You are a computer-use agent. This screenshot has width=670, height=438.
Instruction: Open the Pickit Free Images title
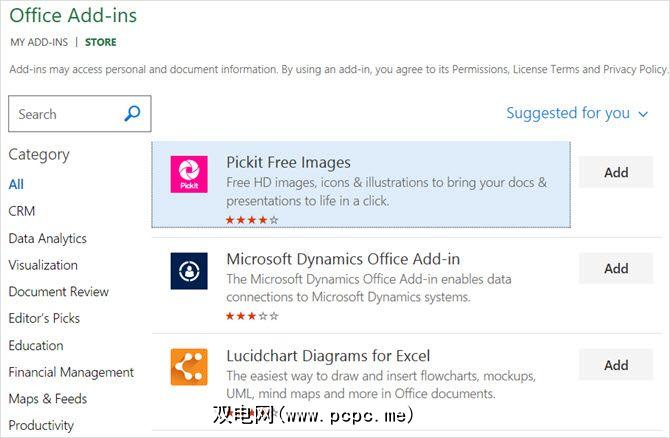[x=288, y=162]
